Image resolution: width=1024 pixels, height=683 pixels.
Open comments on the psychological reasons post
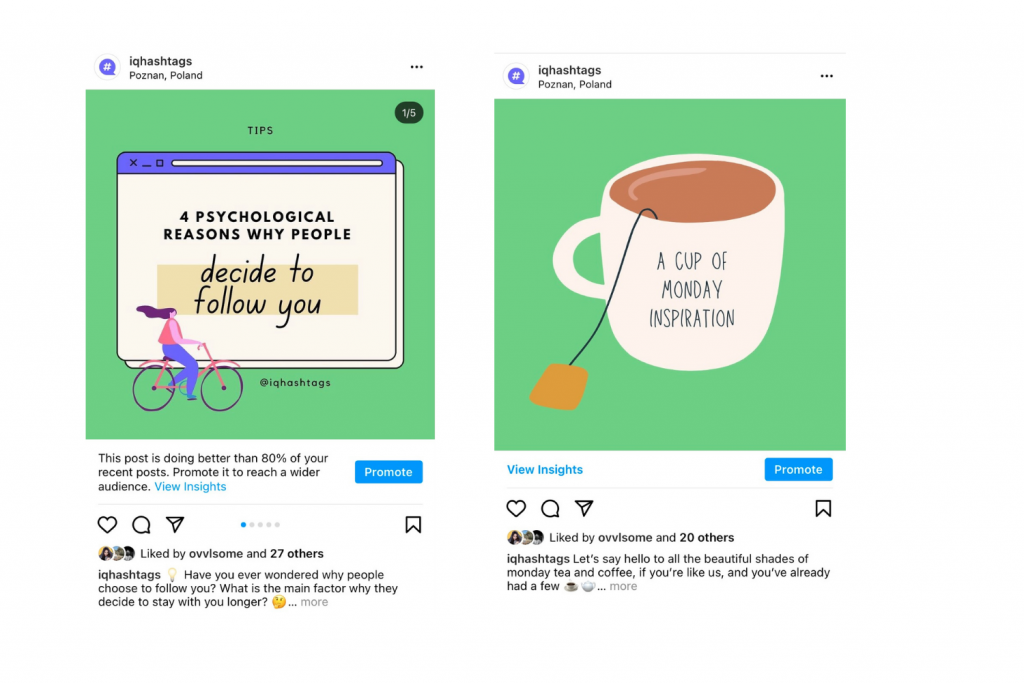pyautogui.click(x=141, y=524)
